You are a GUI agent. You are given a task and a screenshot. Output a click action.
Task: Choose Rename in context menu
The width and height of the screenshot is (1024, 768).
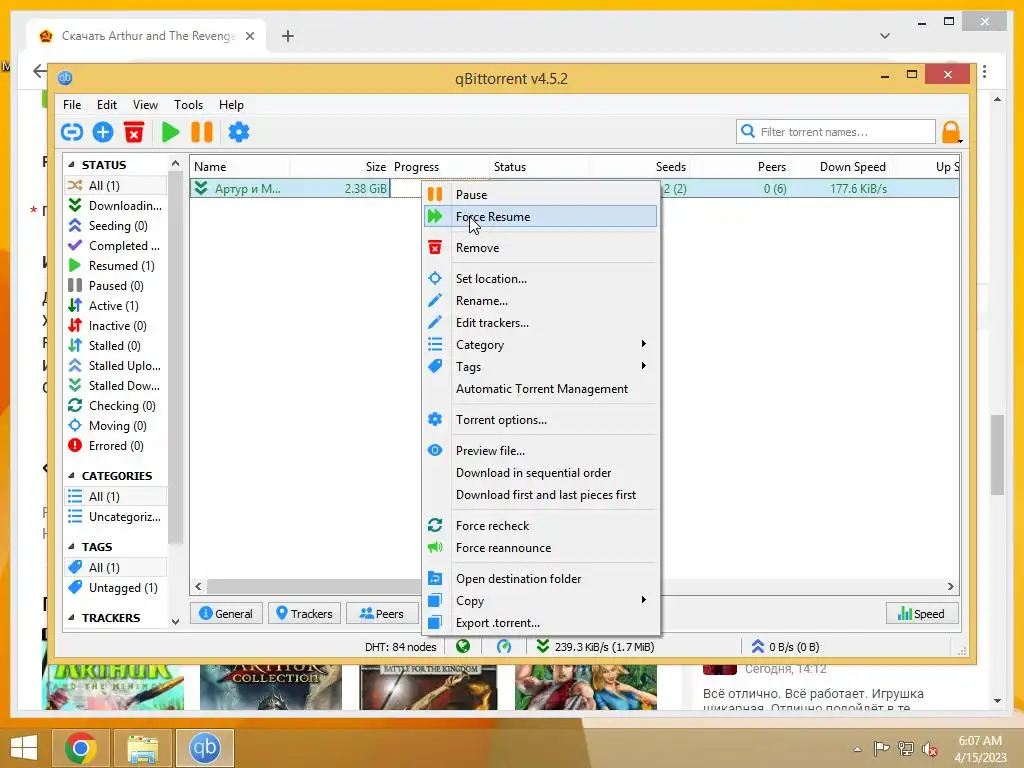click(x=541, y=301)
